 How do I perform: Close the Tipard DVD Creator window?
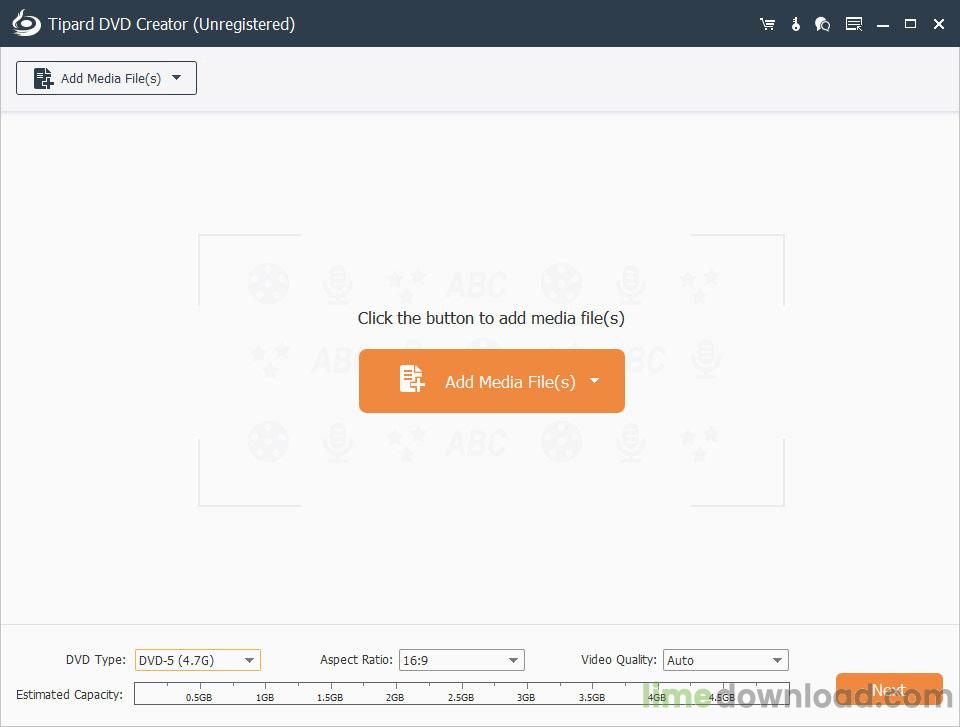click(939, 24)
